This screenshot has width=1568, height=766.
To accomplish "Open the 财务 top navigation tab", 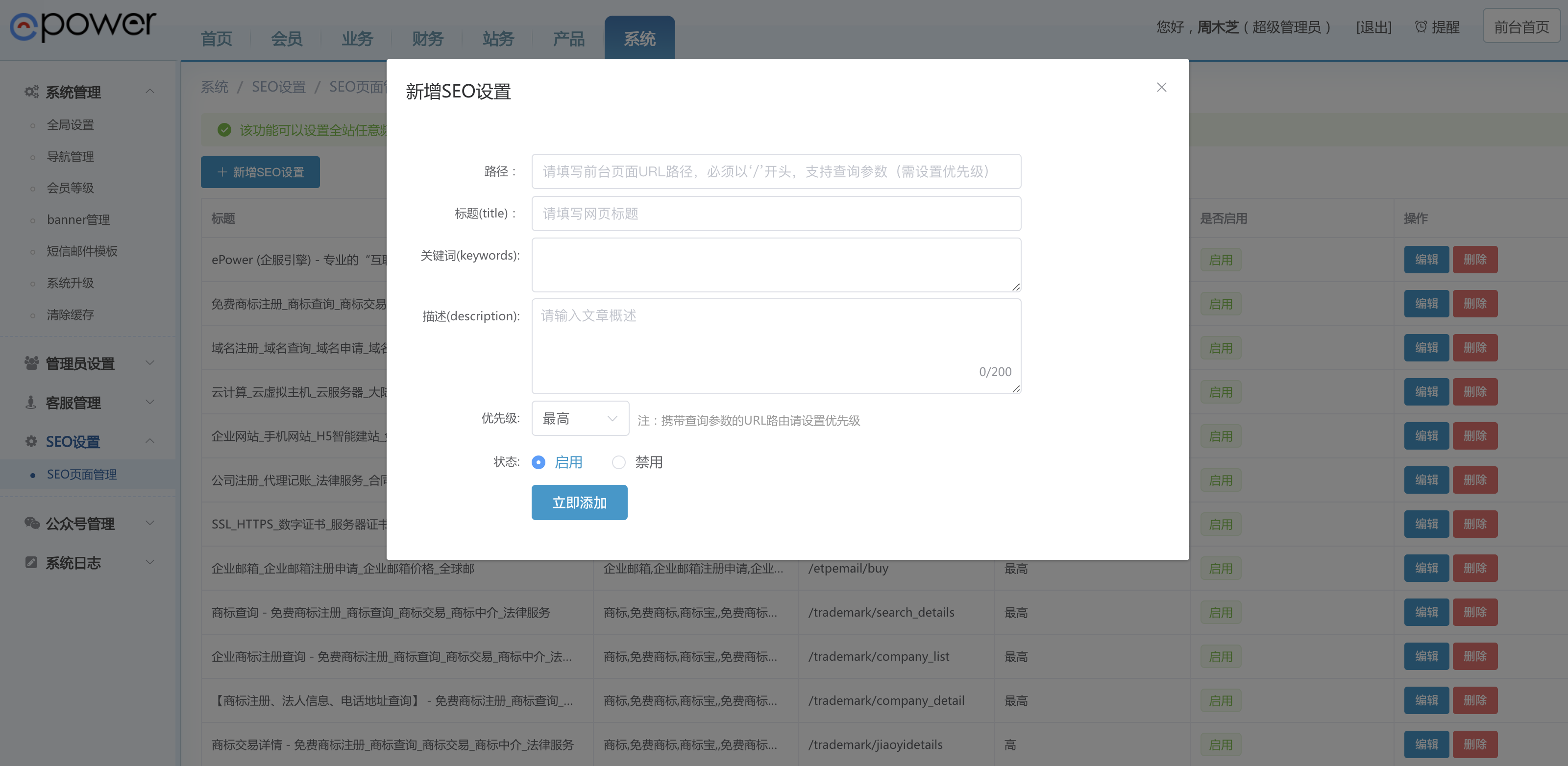I will [428, 39].
